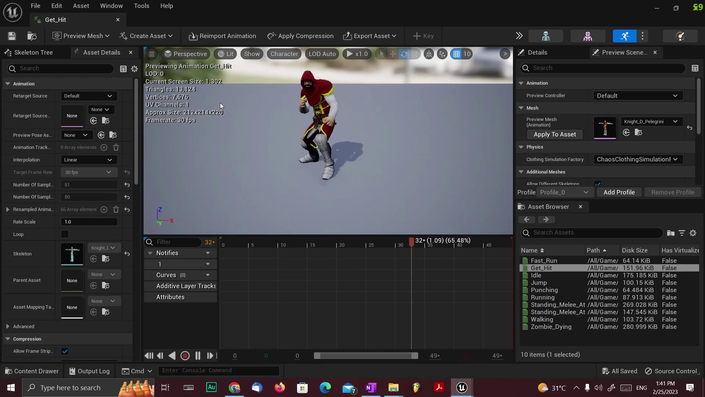Expand the Advanced section
The image size is (705, 397).
coord(8,326)
